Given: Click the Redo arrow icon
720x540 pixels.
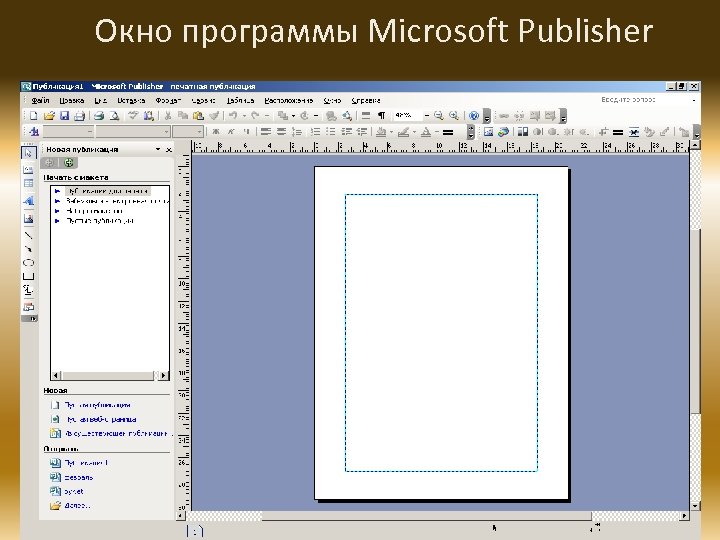Looking at the screenshot, I should 255,116.
